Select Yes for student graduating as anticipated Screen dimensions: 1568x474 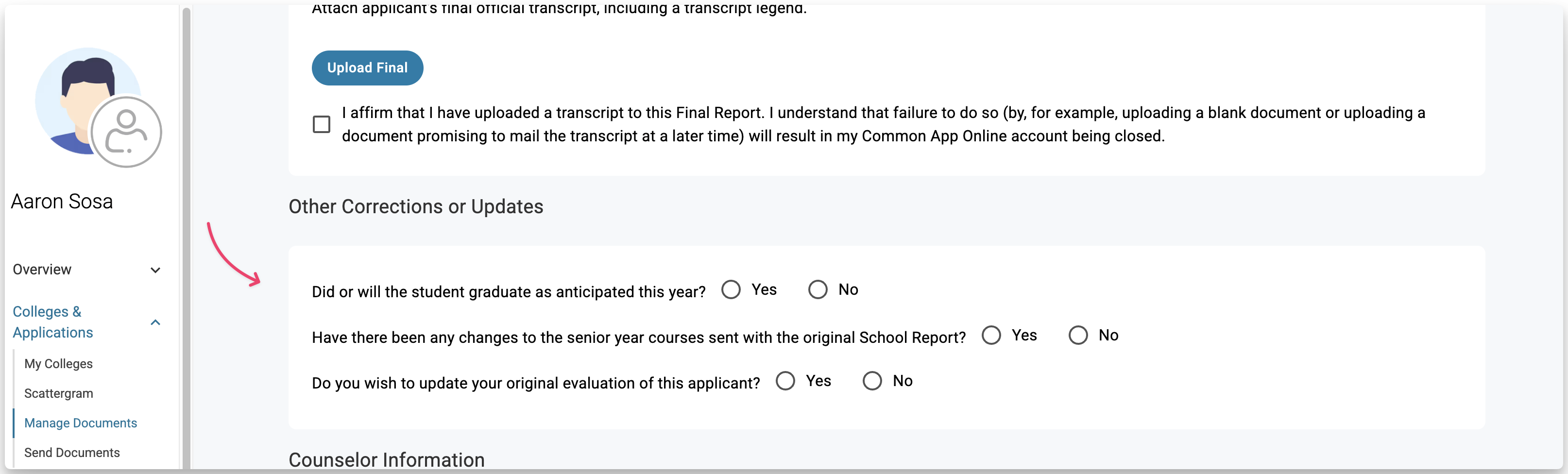pyautogui.click(x=731, y=289)
